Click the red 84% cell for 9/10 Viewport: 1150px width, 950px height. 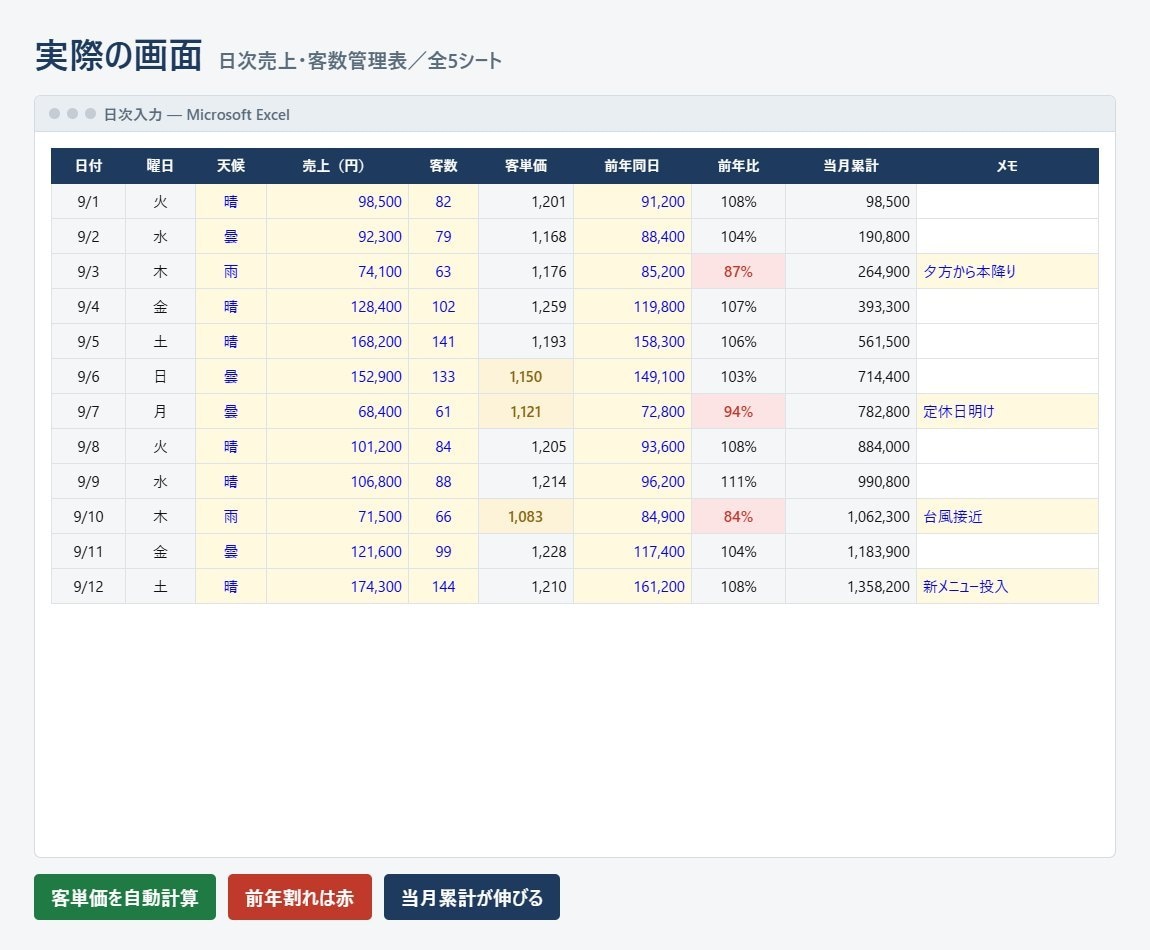pyautogui.click(x=738, y=516)
